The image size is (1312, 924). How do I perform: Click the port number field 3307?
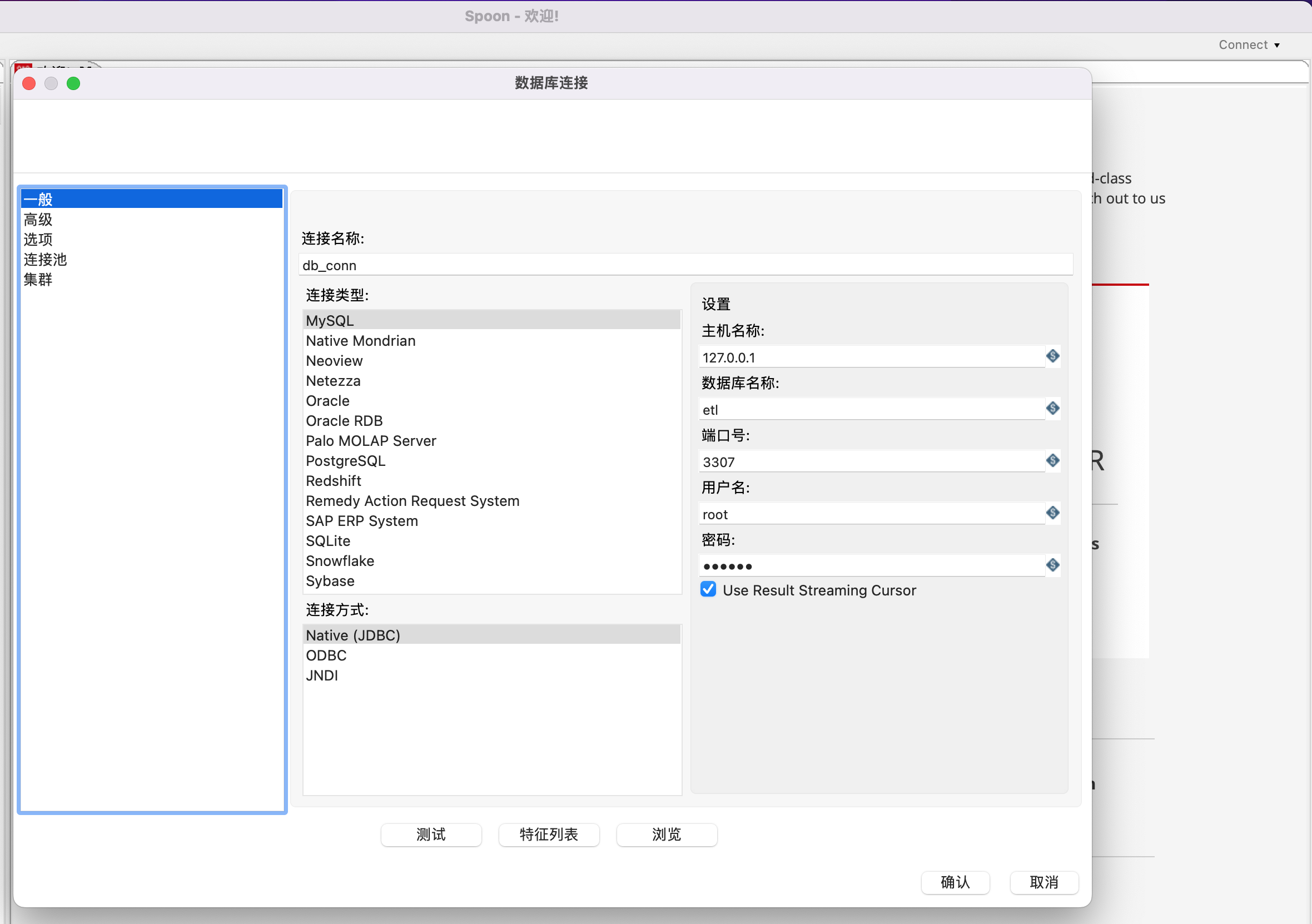(x=871, y=461)
